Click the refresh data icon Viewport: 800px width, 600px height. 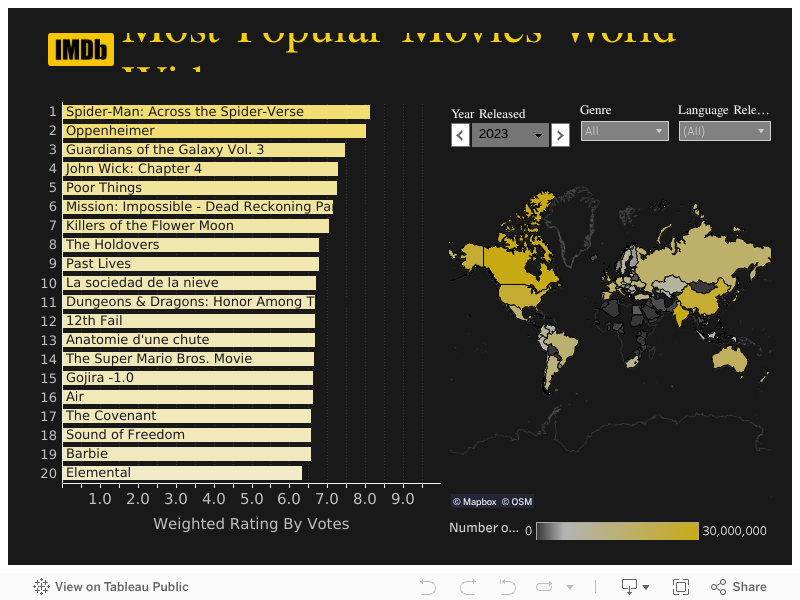pyautogui.click(x=544, y=587)
